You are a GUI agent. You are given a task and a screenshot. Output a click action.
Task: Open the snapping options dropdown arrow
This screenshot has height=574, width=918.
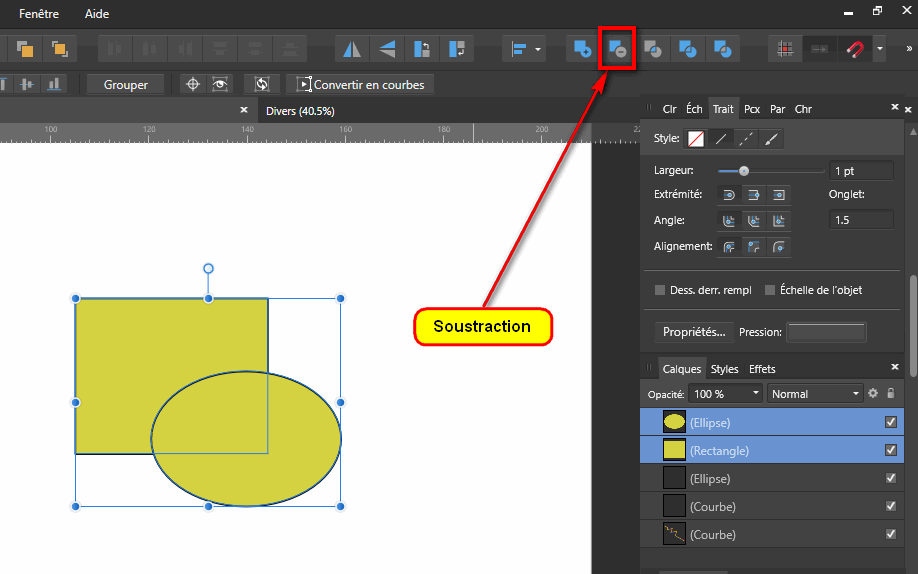point(879,49)
